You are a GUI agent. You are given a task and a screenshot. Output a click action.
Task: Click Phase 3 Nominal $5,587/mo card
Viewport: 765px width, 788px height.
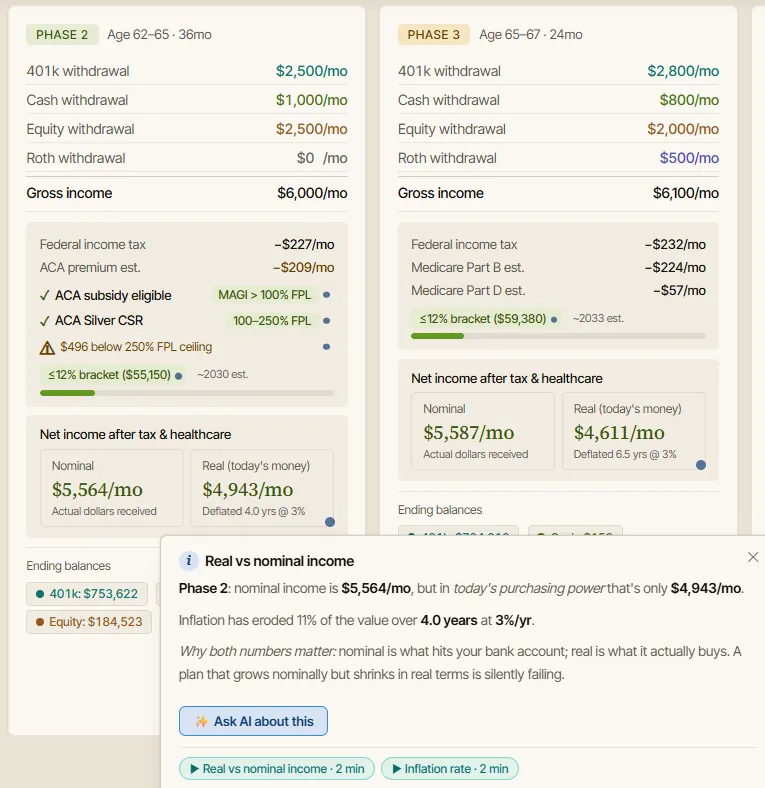(483, 431)
